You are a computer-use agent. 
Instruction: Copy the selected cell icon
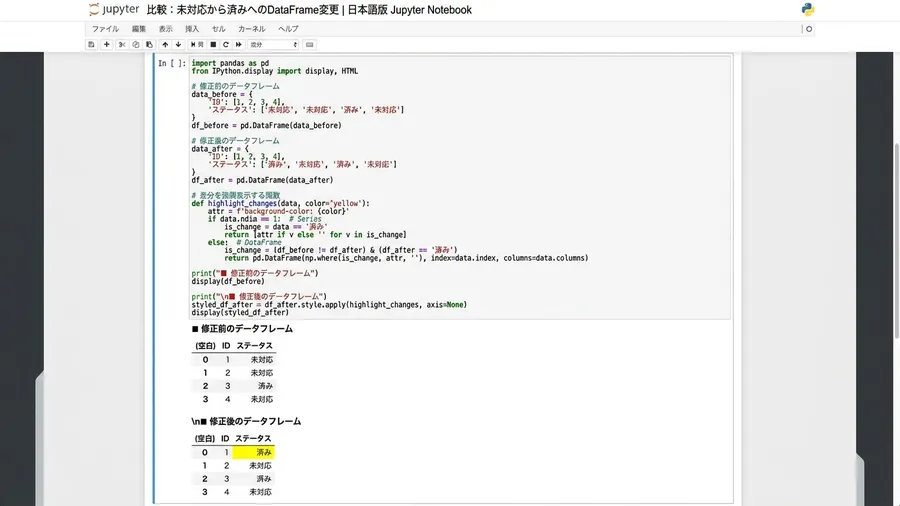click(x=135, y=44)
